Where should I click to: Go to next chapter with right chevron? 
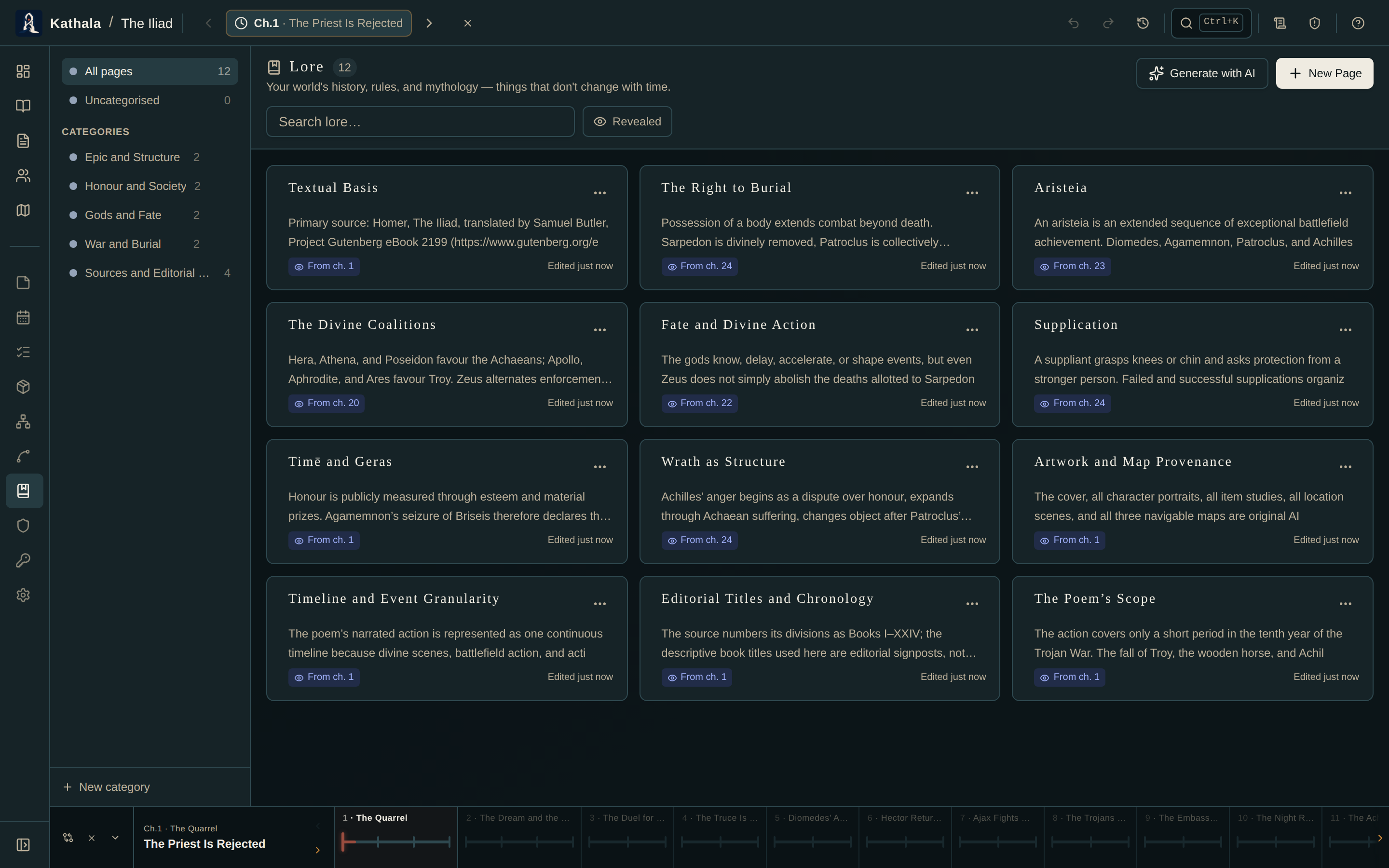[429, 23]
